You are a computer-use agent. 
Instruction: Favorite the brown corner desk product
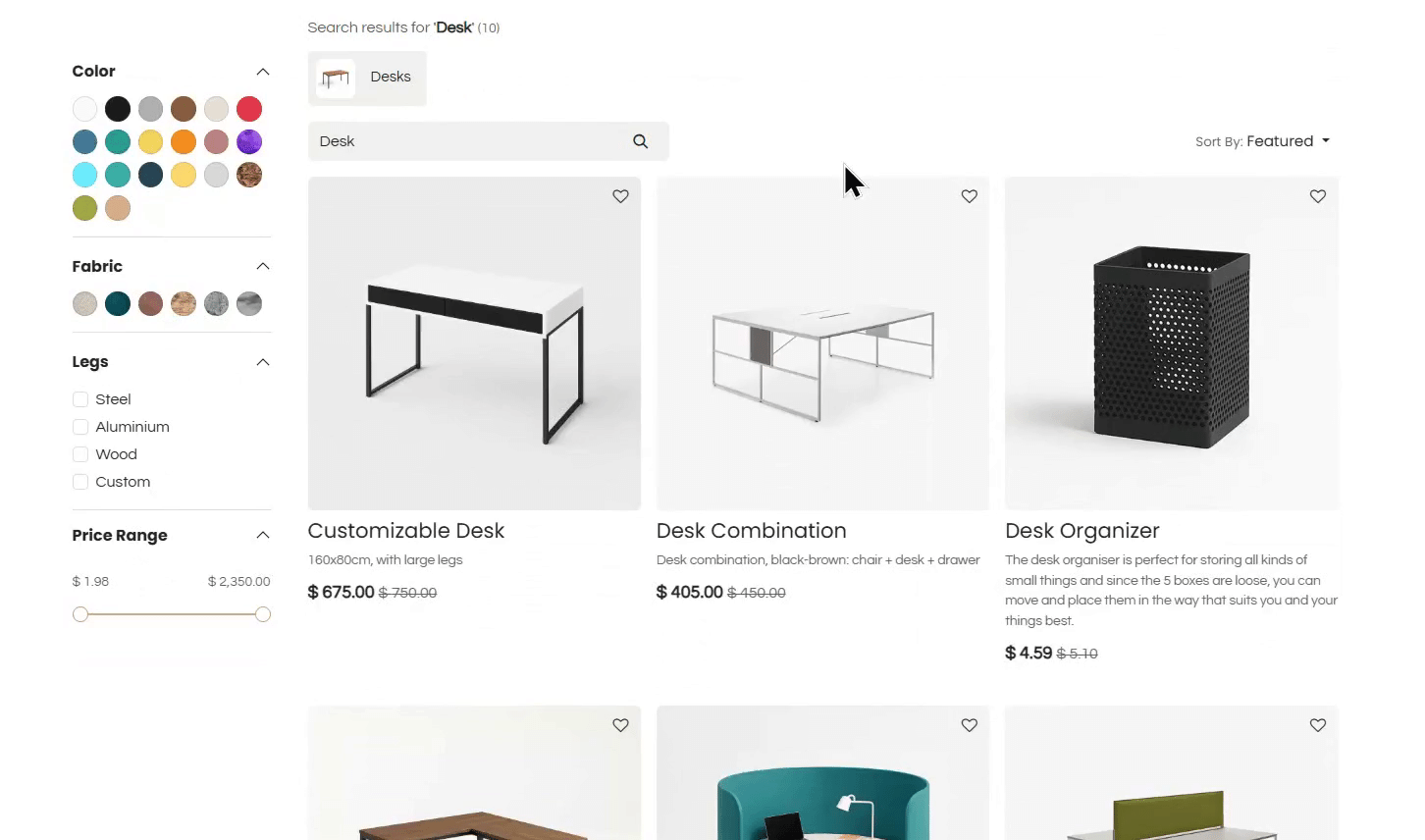tap(620, 725)
